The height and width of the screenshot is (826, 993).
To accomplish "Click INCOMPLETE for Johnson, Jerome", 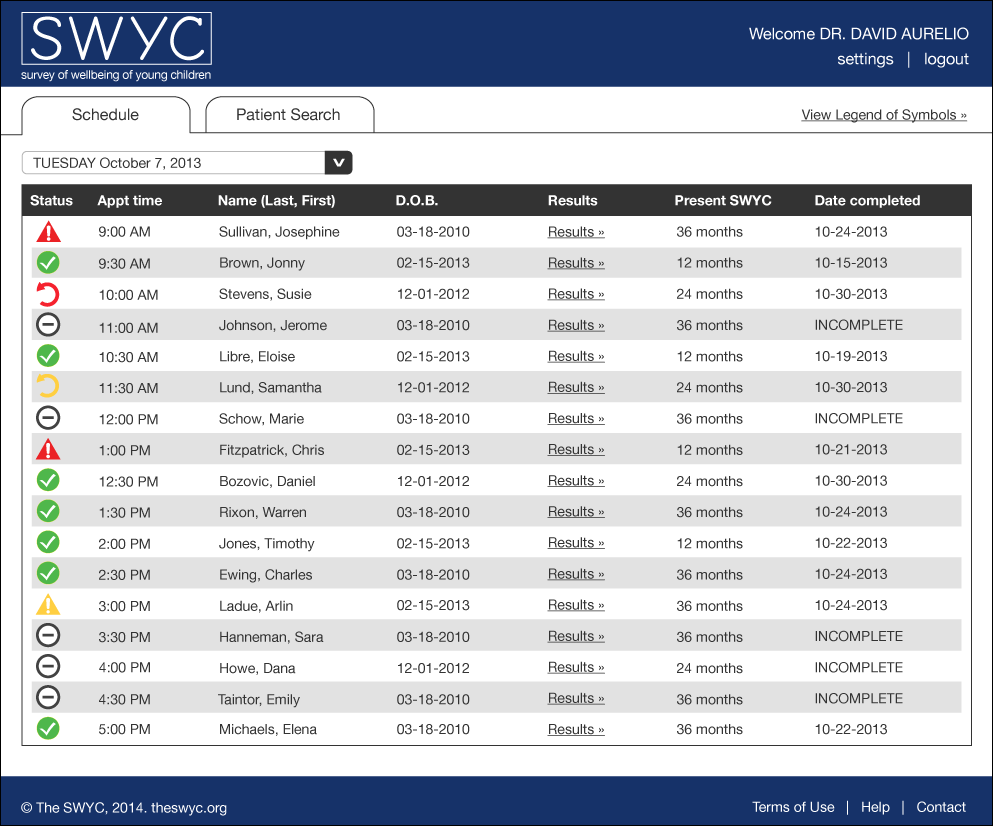I will pyautogui.click(x=859, y=325).
